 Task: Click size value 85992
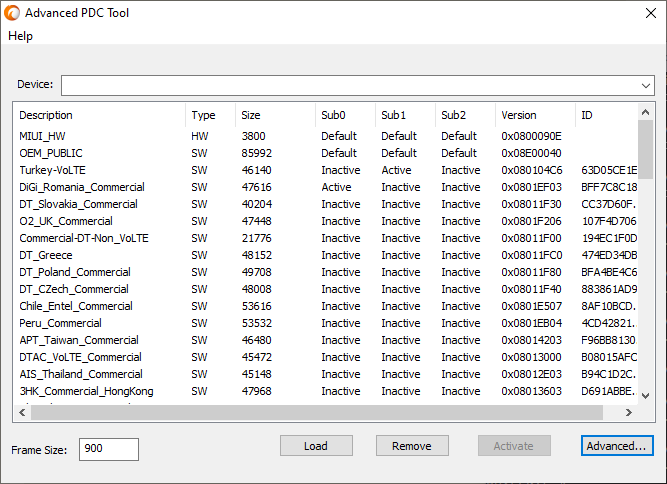point(257,153)
